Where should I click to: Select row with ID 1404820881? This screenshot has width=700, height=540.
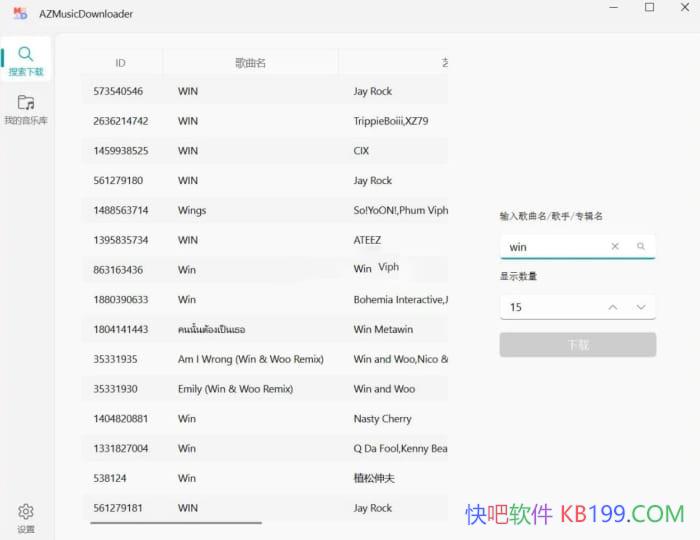[265, 419]
